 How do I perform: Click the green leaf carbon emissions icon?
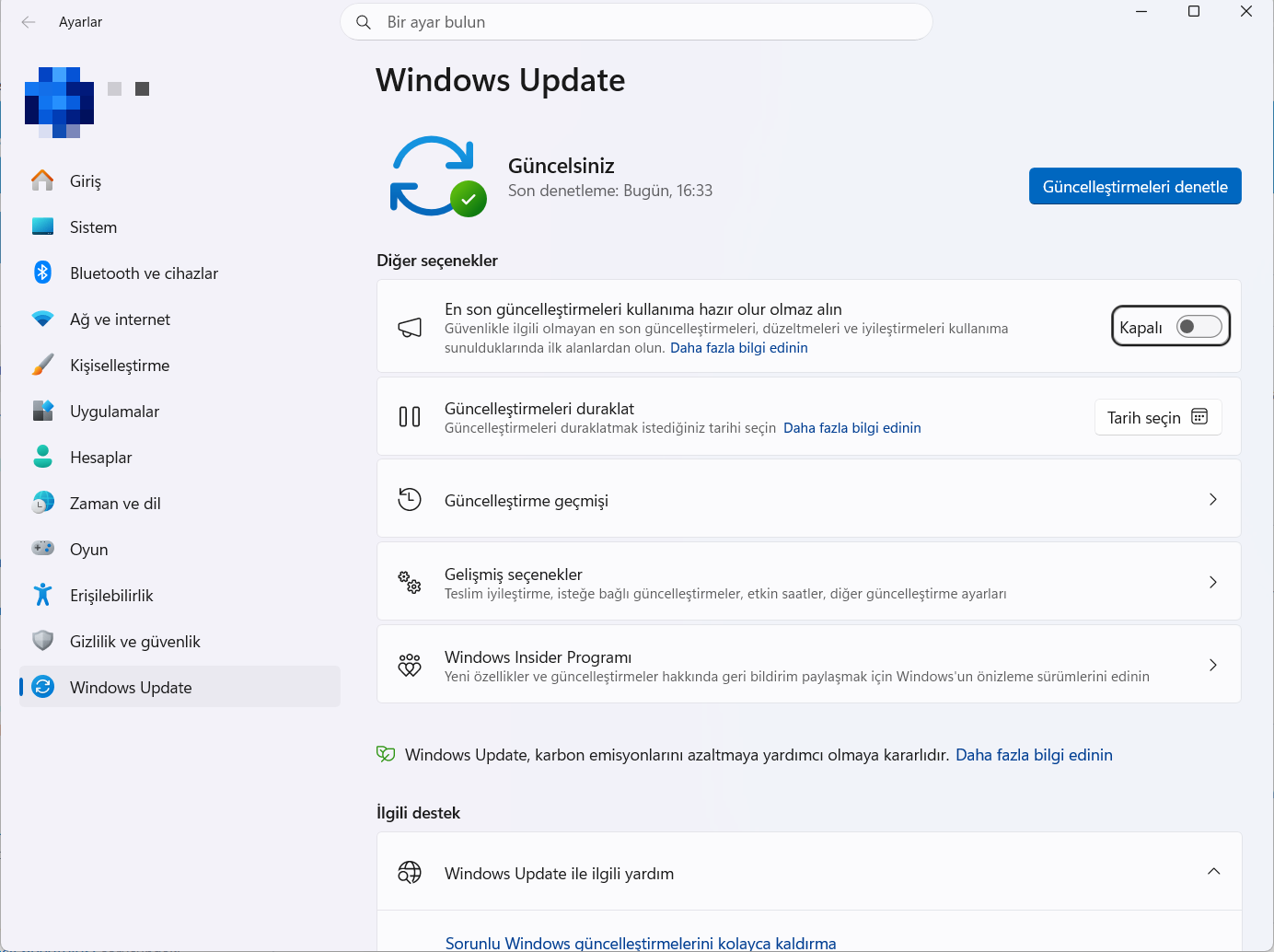click(386, 755)
